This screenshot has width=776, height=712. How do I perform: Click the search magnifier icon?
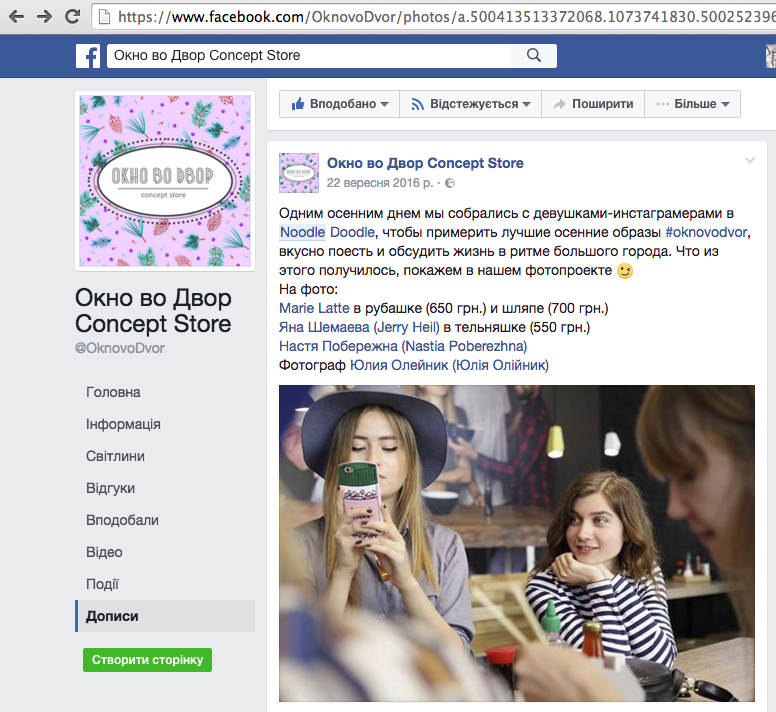pyautogui.click(x=534, y=55)
